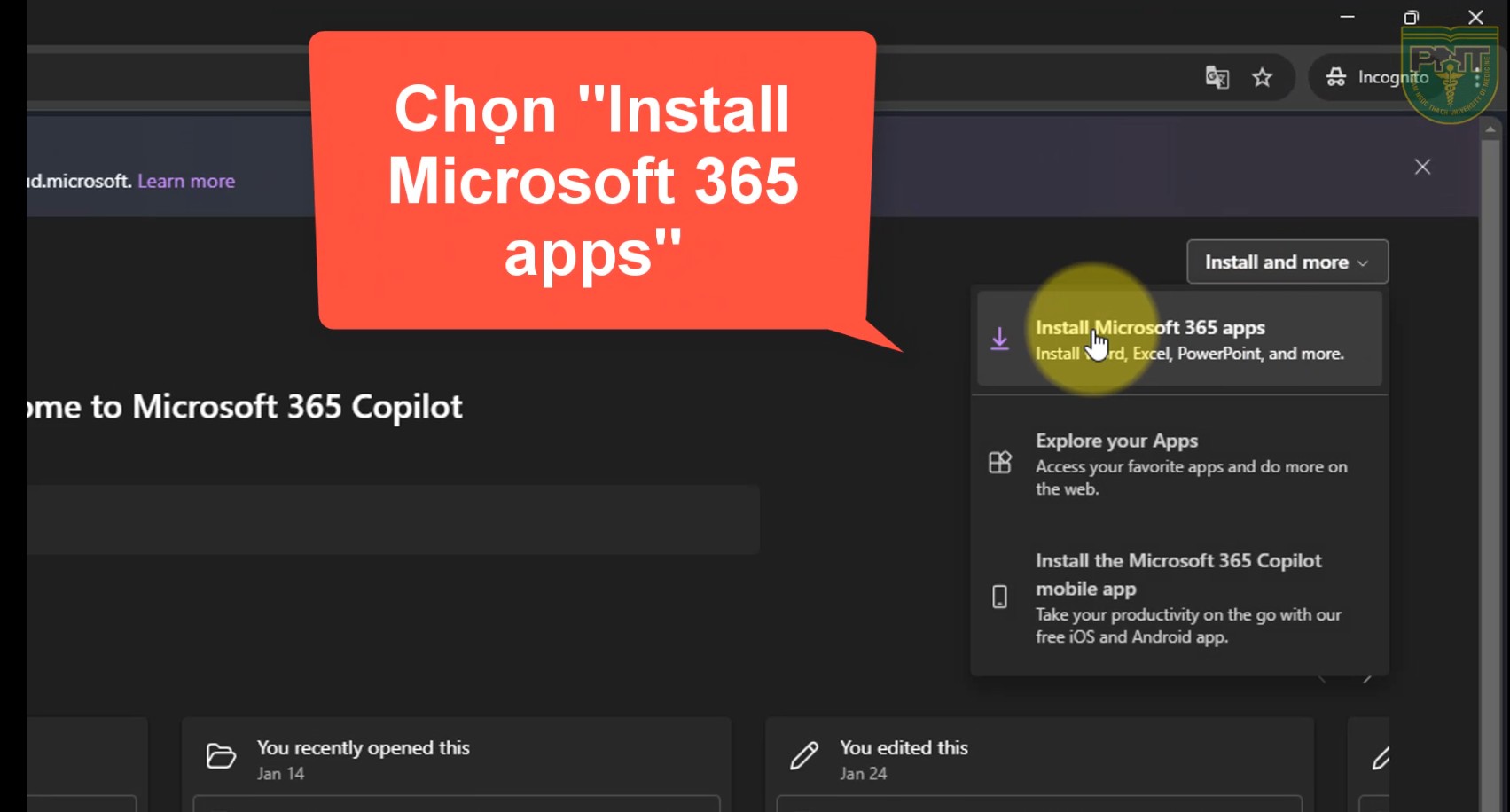
Task: Click the Copilot prompt input box
Action: click(393, 519)
